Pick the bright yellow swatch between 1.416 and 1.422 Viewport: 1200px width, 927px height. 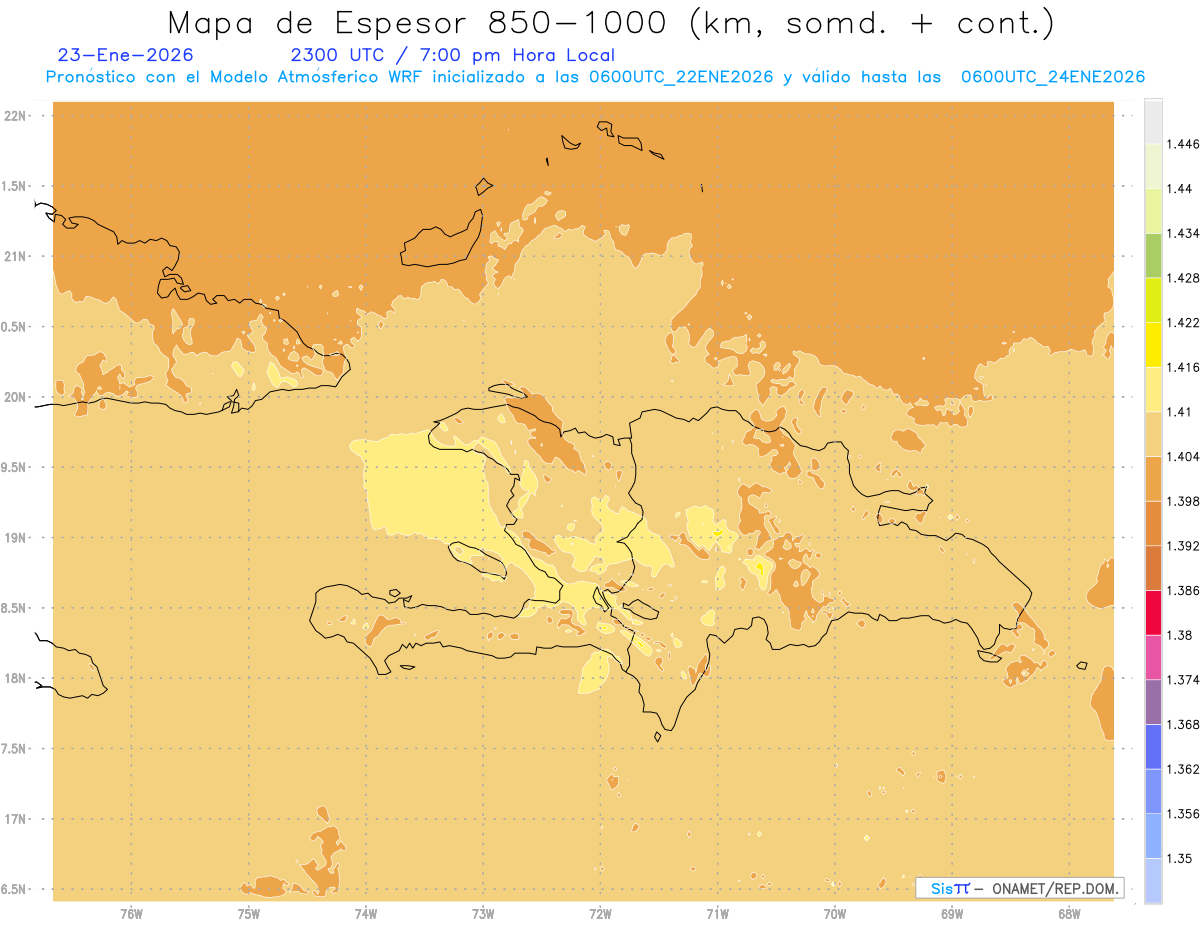point(1153,344)
